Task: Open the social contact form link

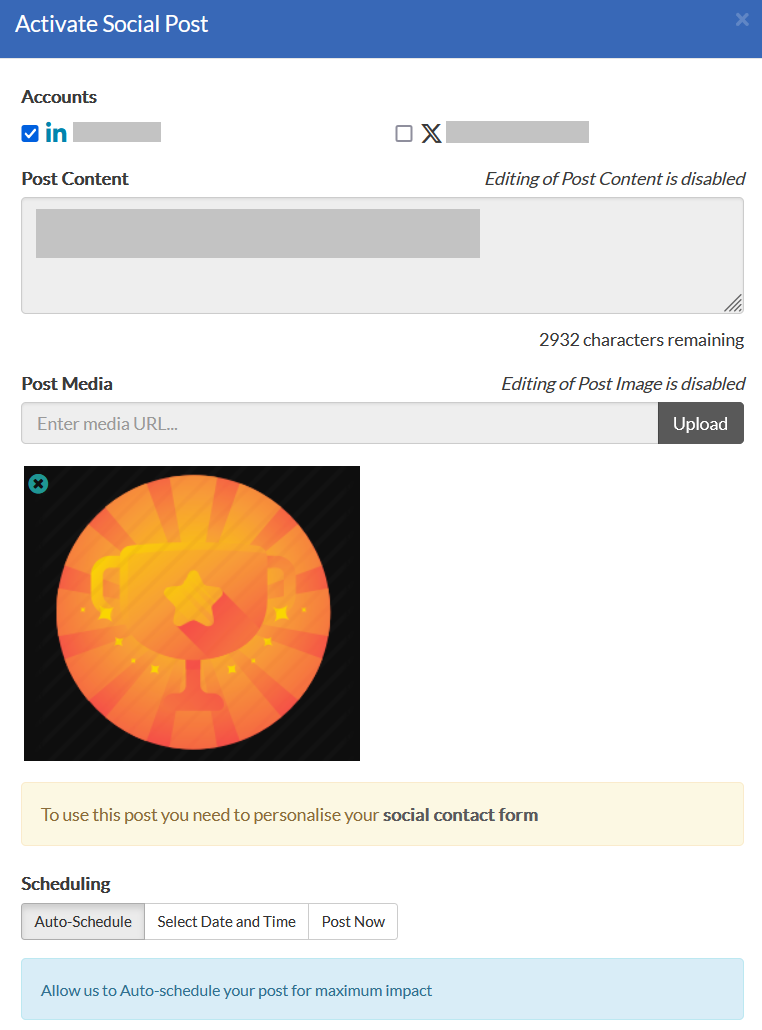Action: tap(460, 815)
